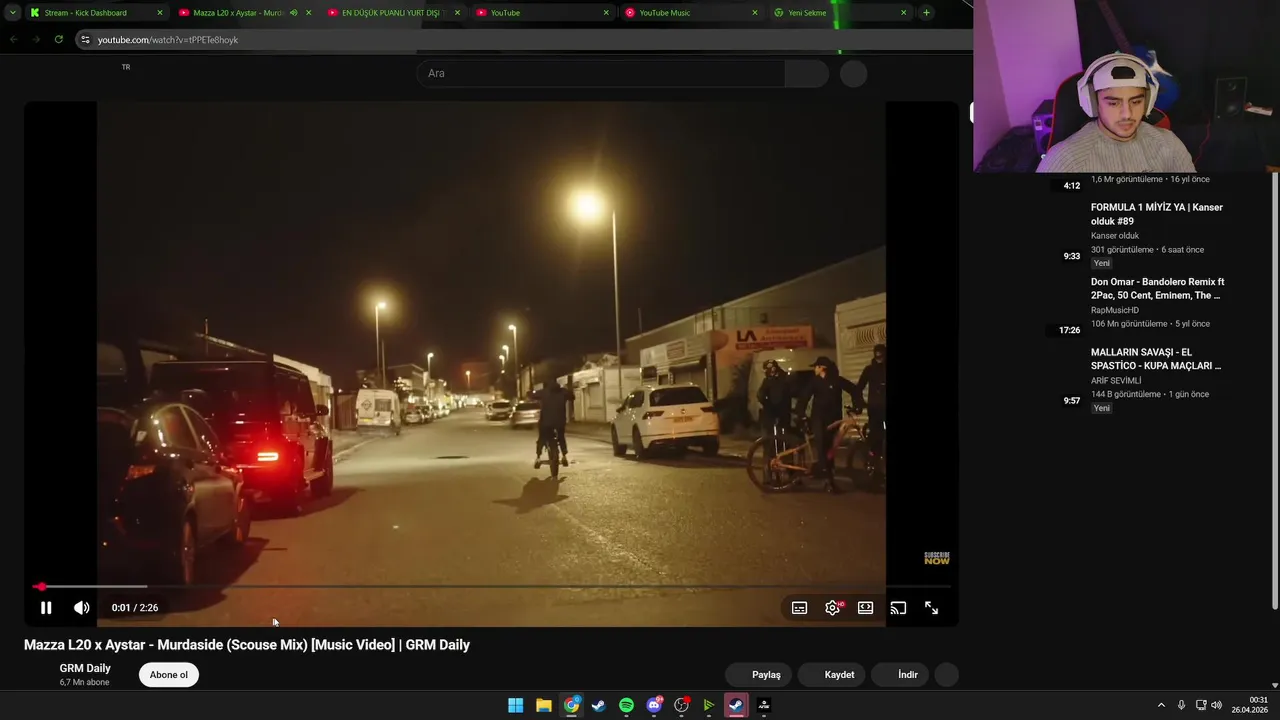Click the video title Mazza L20 x Aystar
1280x720 pixels.
pyautogui.click(x=247, y=645)
